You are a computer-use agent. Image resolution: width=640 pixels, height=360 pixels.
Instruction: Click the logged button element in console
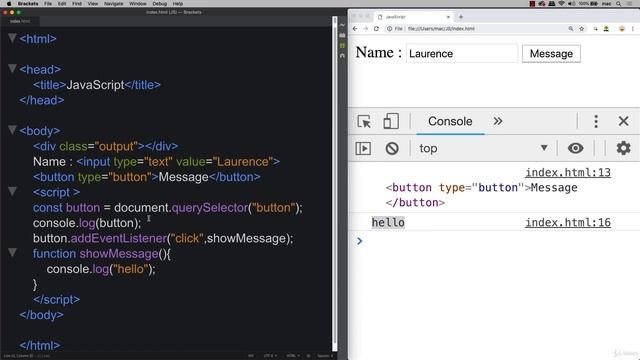coord(482,195)
